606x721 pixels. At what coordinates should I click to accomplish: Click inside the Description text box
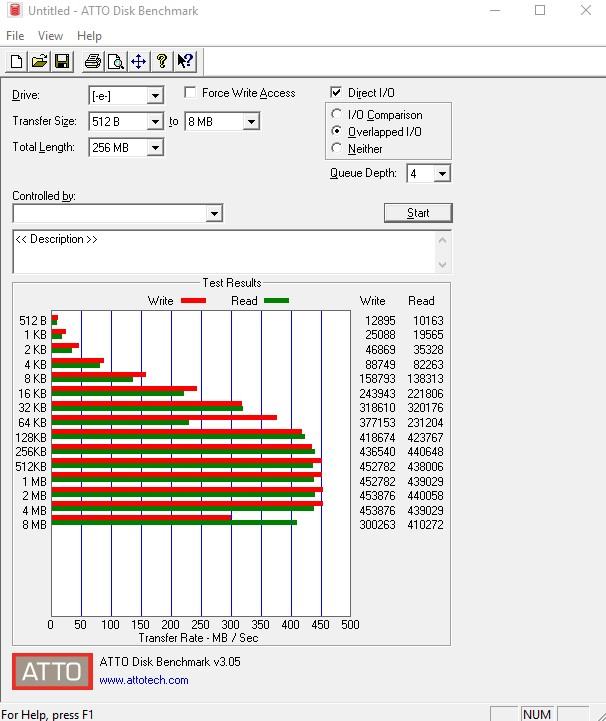click(x=224, y=252)
